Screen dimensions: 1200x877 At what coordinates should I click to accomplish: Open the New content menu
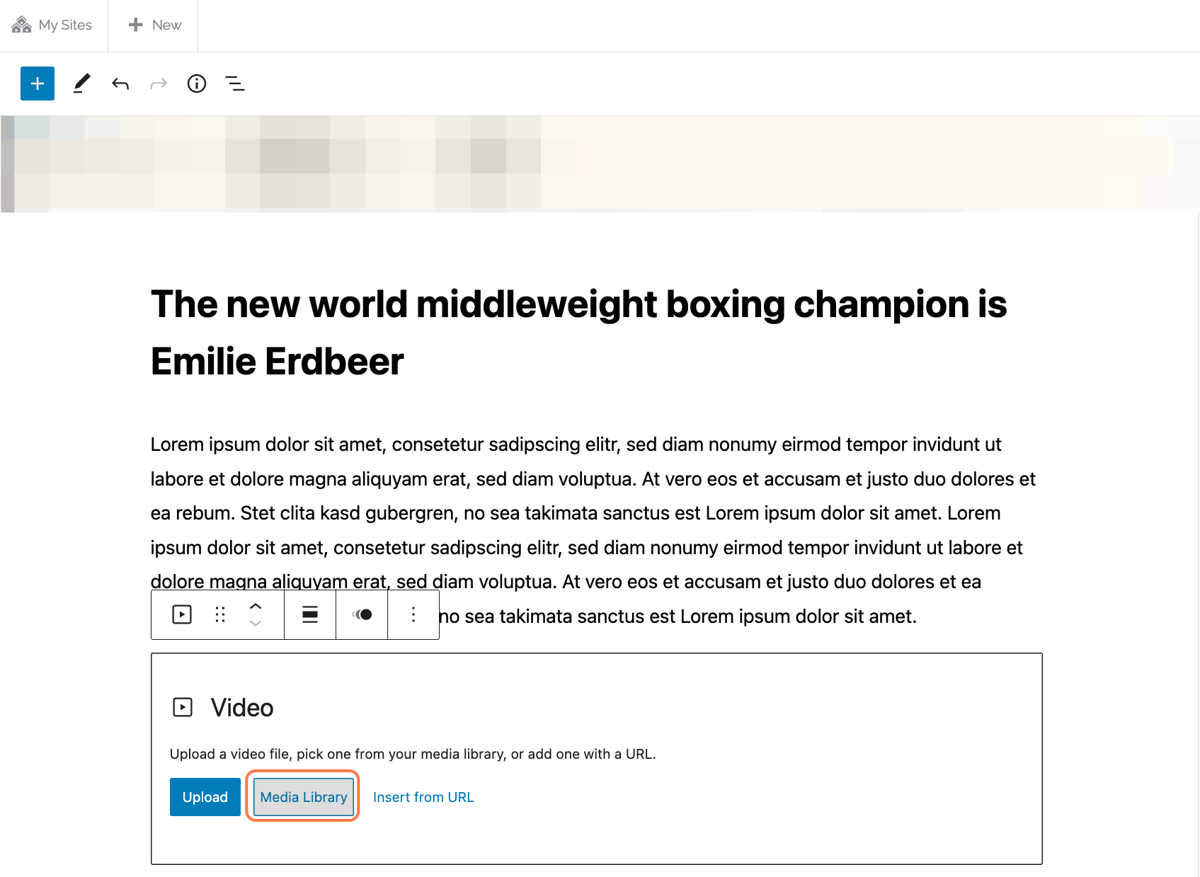154,25
